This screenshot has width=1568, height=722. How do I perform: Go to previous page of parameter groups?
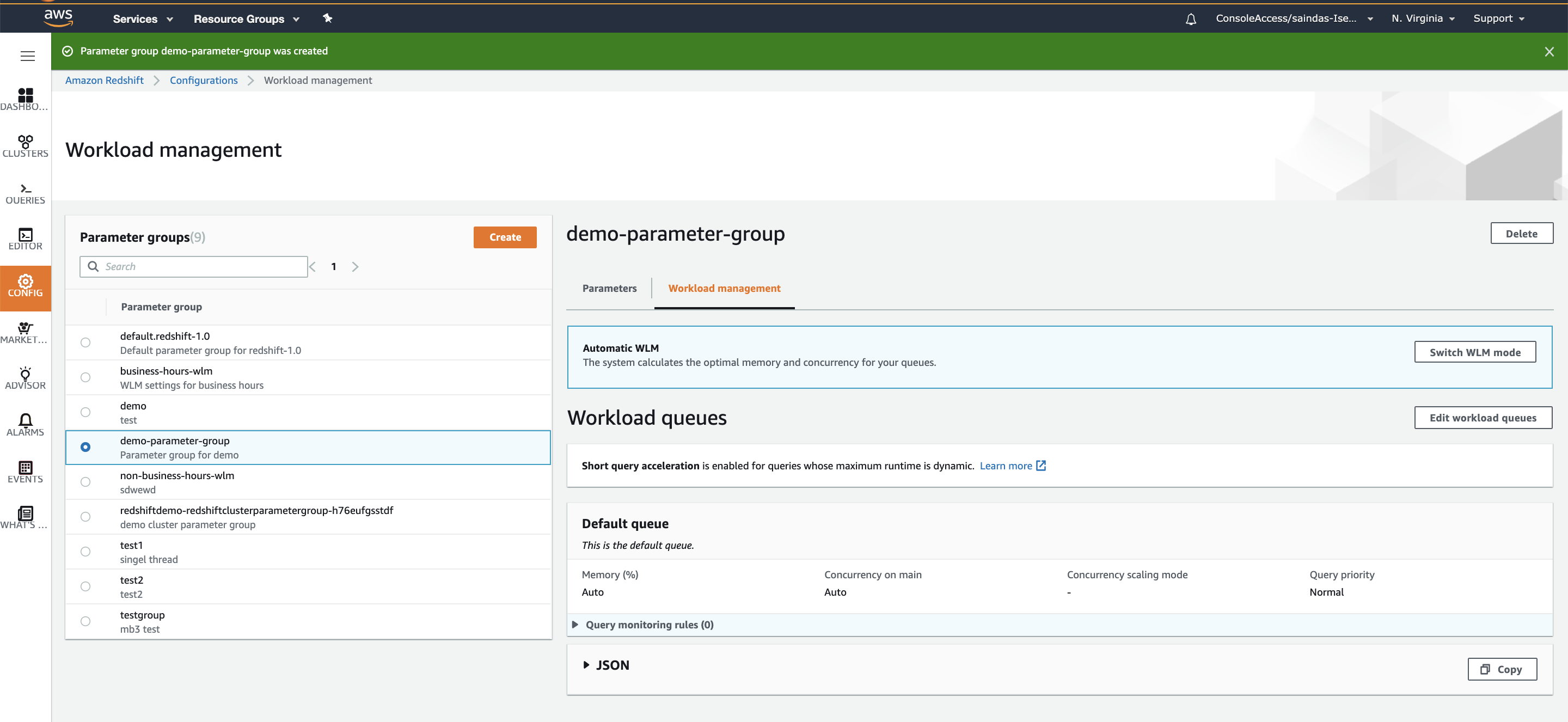313,267
